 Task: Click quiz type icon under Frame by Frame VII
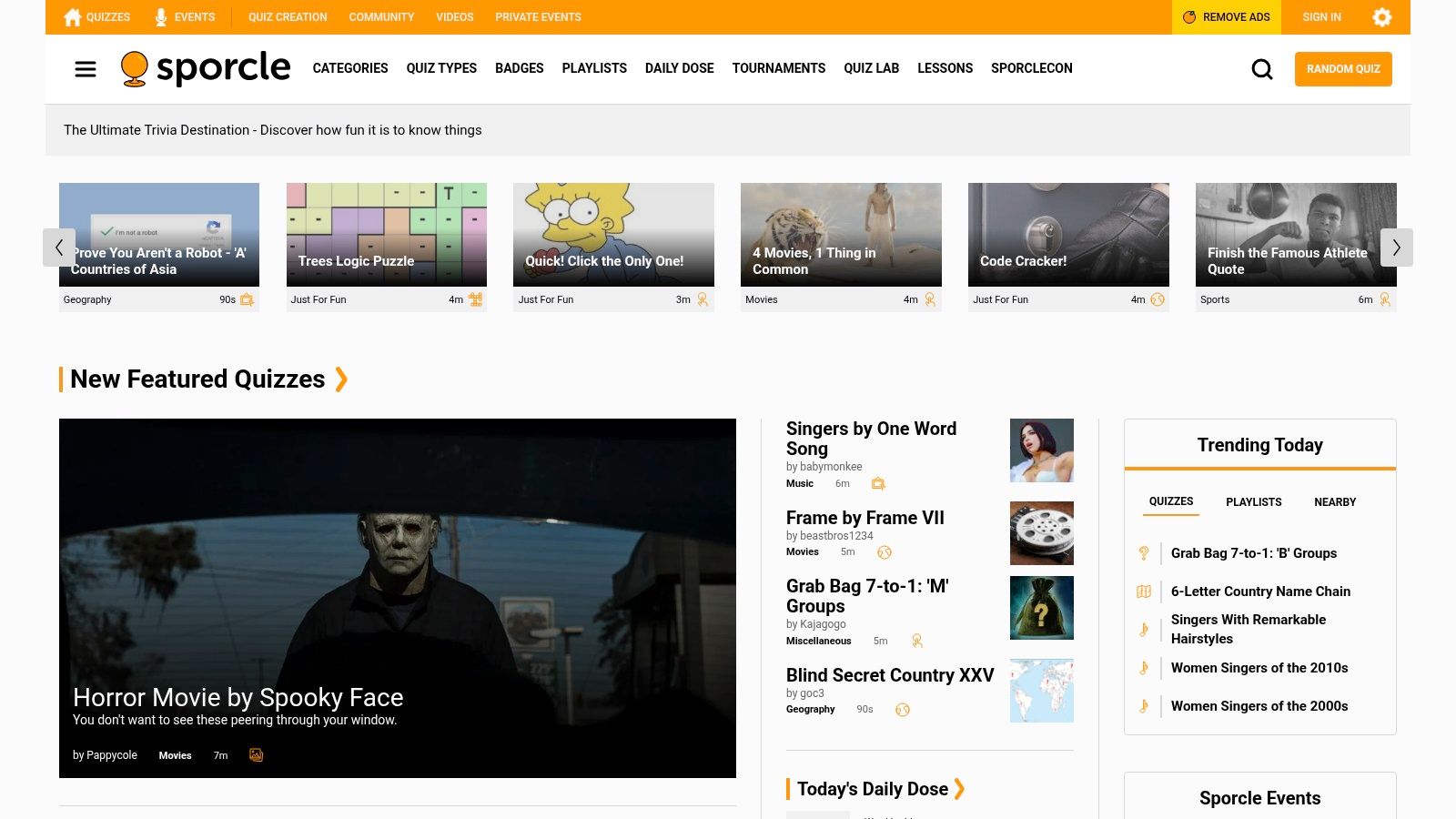coord(884,552)
